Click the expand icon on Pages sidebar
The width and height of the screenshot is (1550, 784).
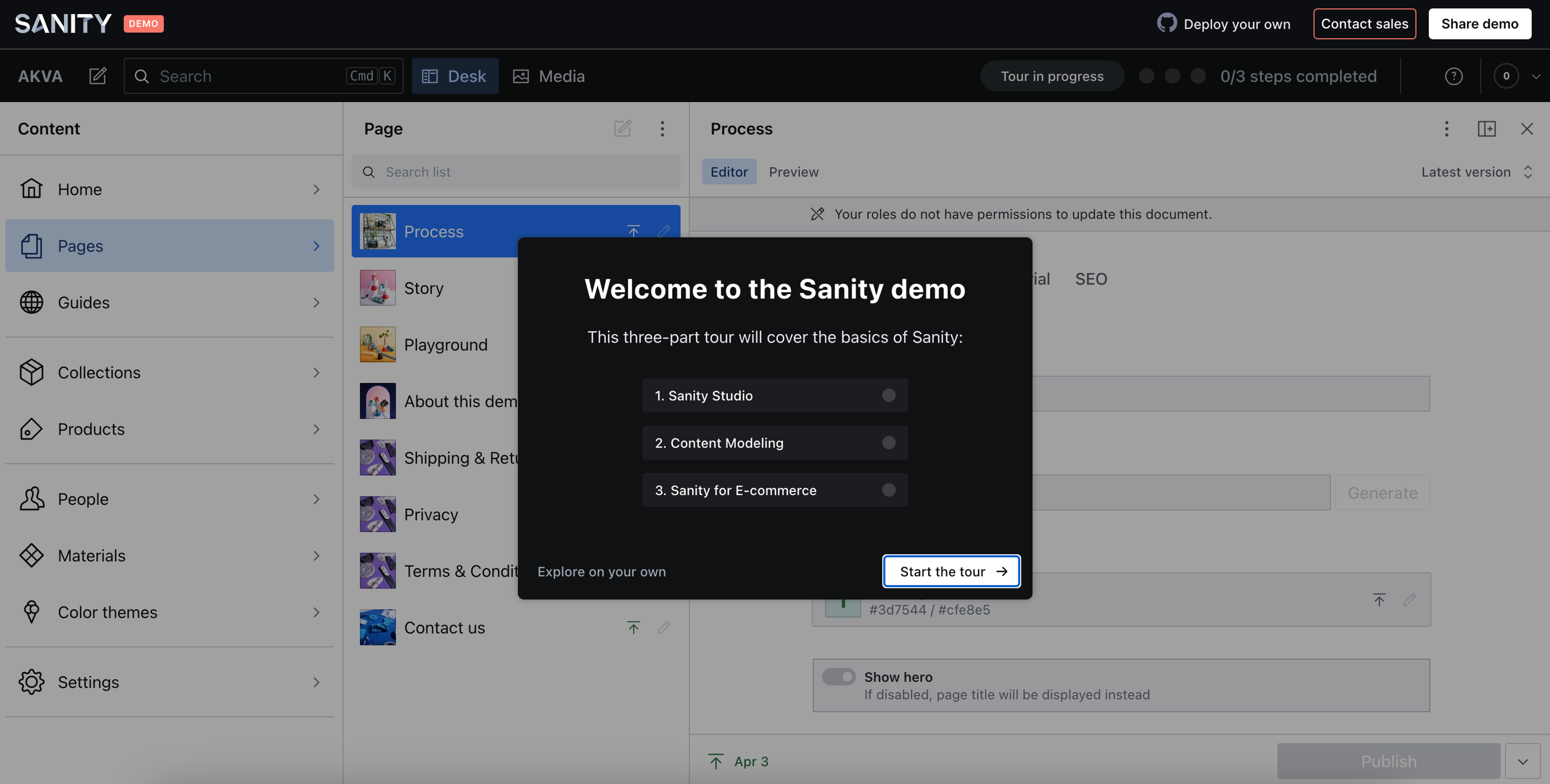coord(316,245)
